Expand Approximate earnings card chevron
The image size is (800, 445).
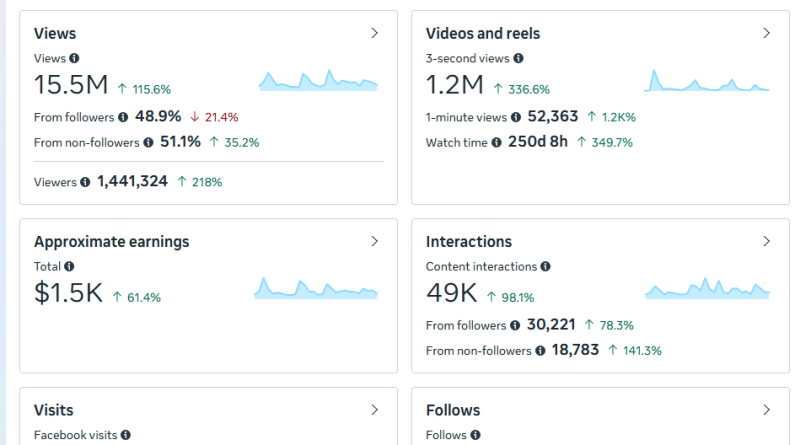[x=375, y=241]
